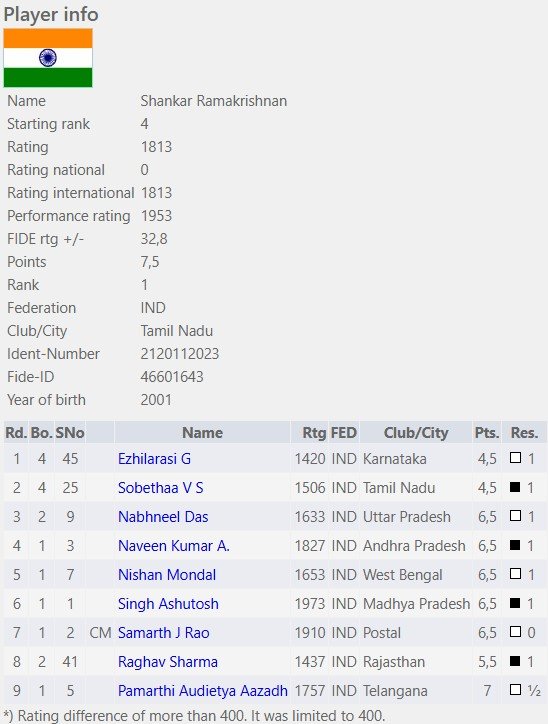Open Pamarthi Audietya Aazadh player link

click(203, 691)
